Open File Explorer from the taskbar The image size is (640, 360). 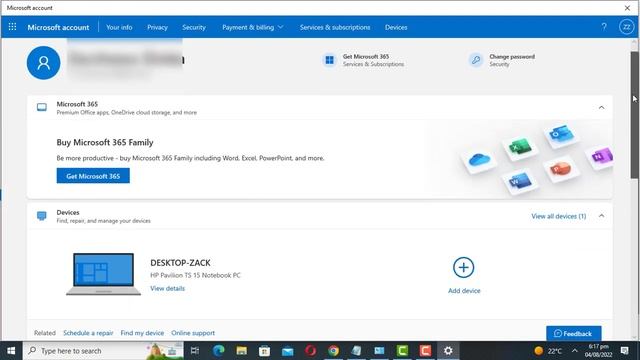coord(242,351)
